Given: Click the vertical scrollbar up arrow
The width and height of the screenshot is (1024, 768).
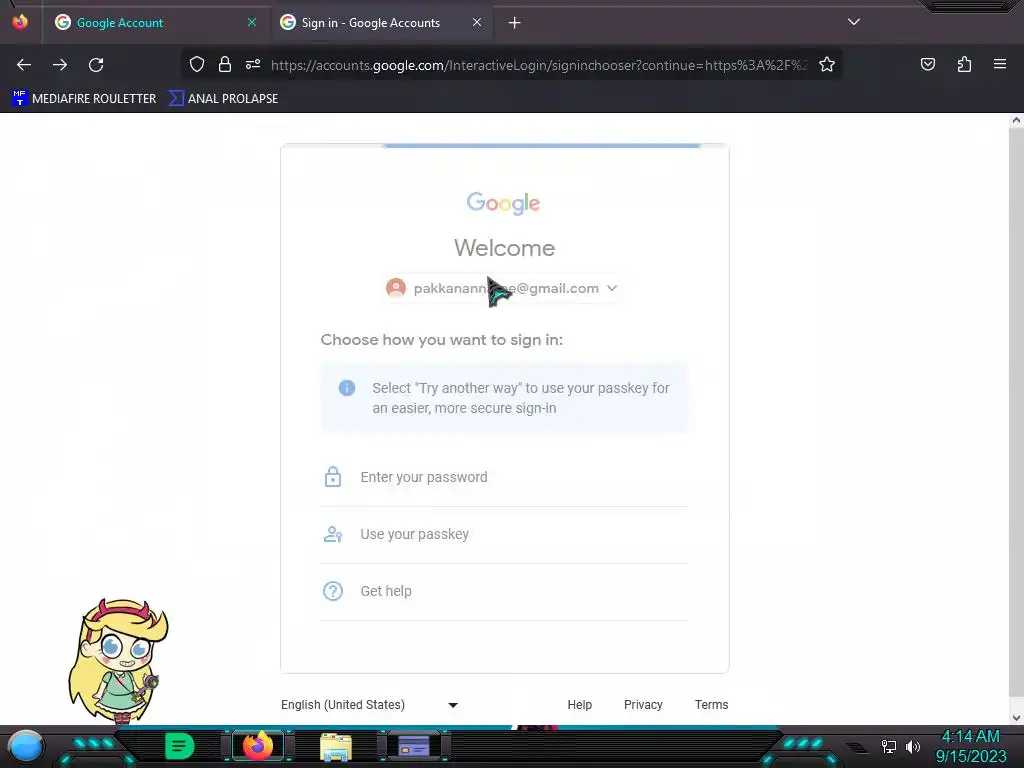Looking at the screenshot, I should [1016, 120].
